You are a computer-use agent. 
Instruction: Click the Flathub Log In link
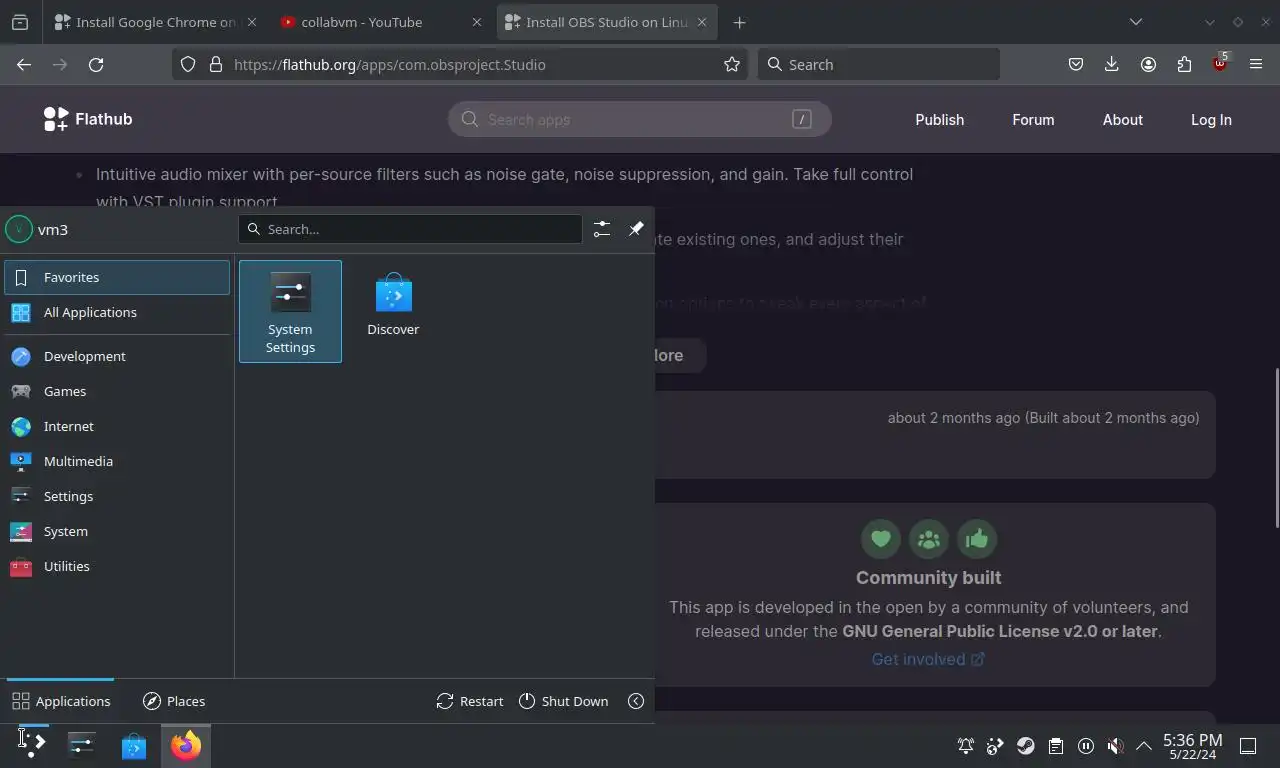pyautogui.click(x=1211, y=119)
